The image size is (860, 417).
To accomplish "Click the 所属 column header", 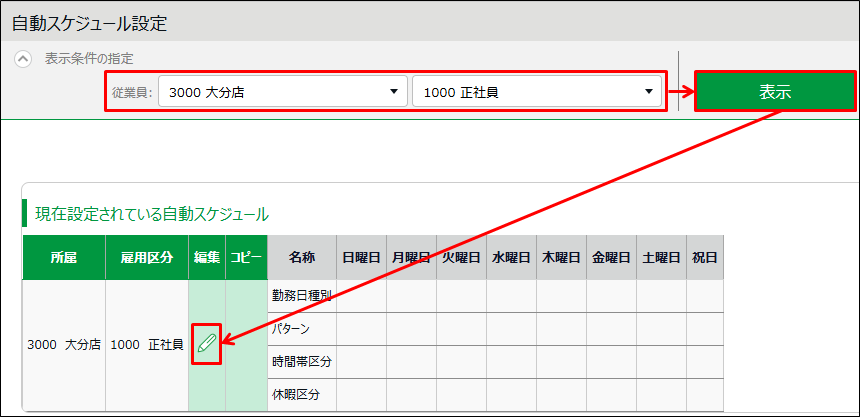I will point(64,257).
